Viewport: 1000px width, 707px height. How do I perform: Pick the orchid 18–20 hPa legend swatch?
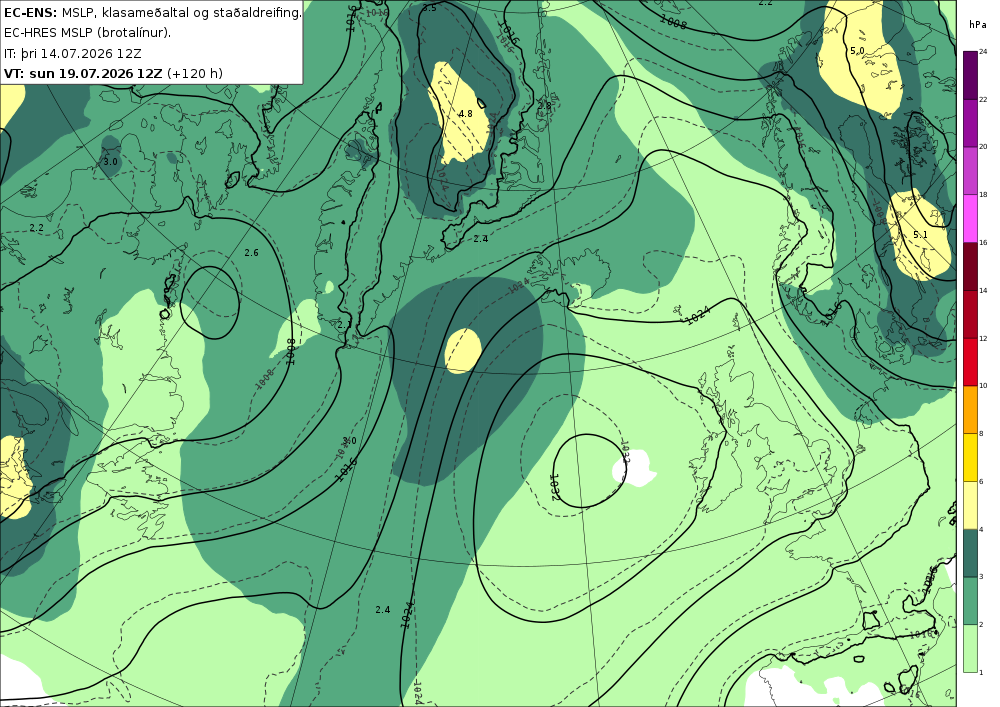coord(970,170)
